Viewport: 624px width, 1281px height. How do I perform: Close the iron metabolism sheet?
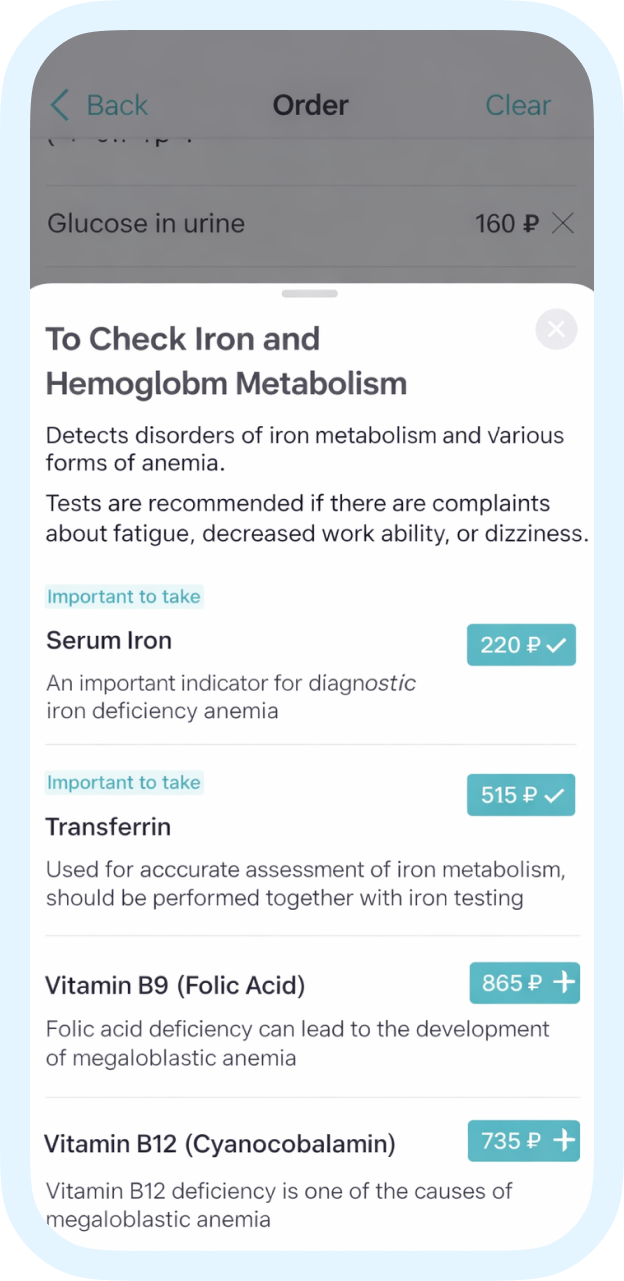point(556,329)
